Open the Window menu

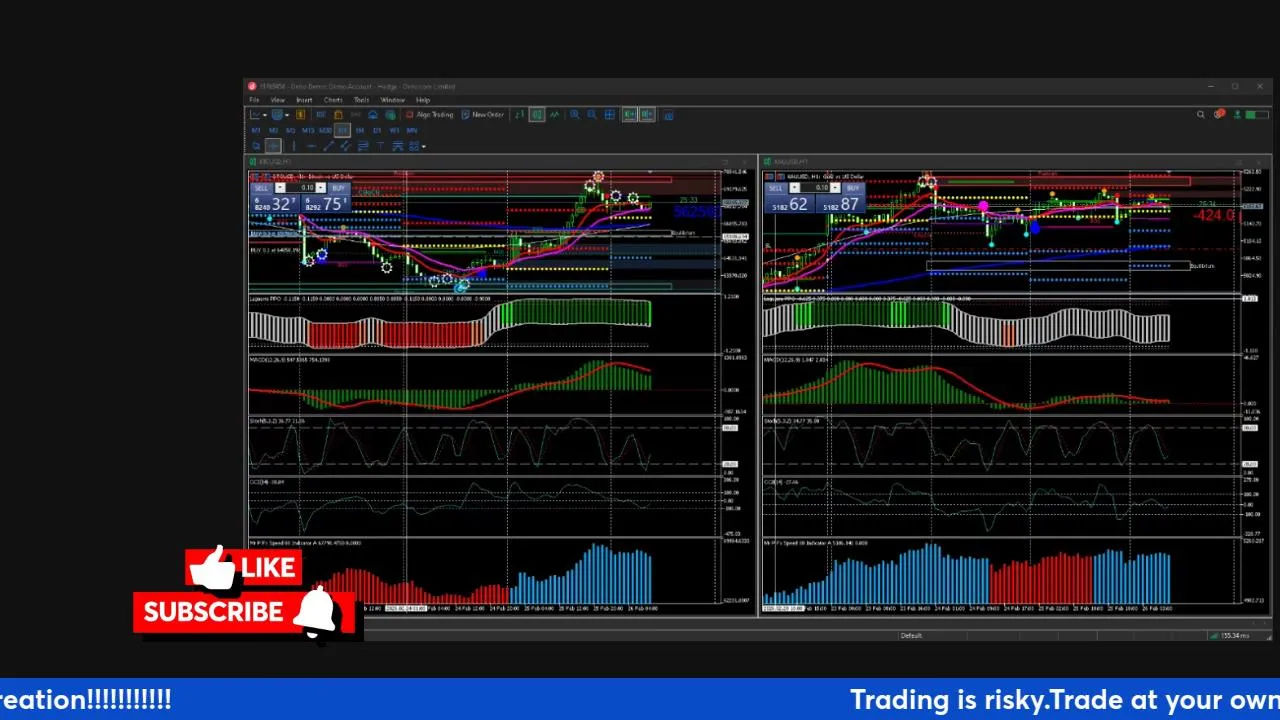[x=392, y=100]
